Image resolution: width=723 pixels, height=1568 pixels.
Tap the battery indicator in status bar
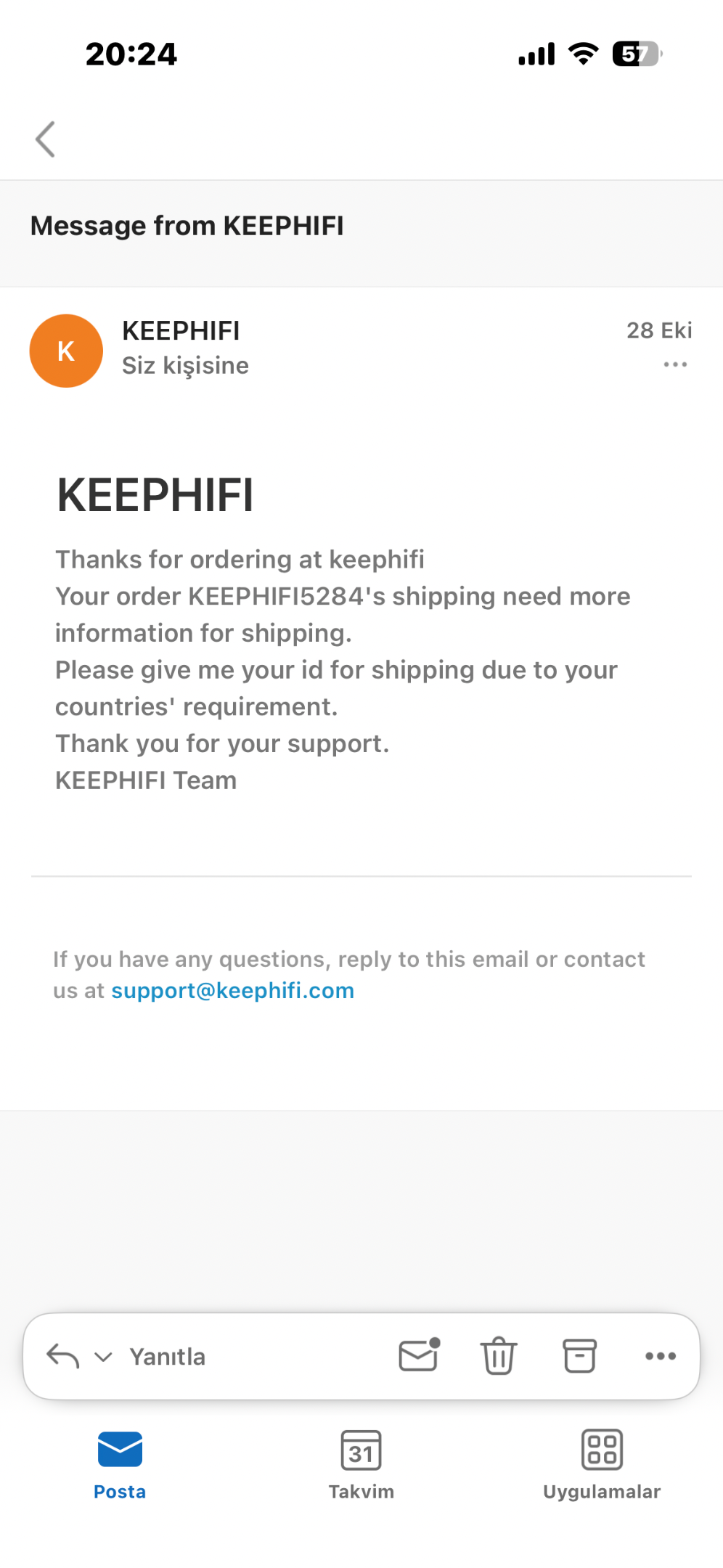click(x=637, y=54)
